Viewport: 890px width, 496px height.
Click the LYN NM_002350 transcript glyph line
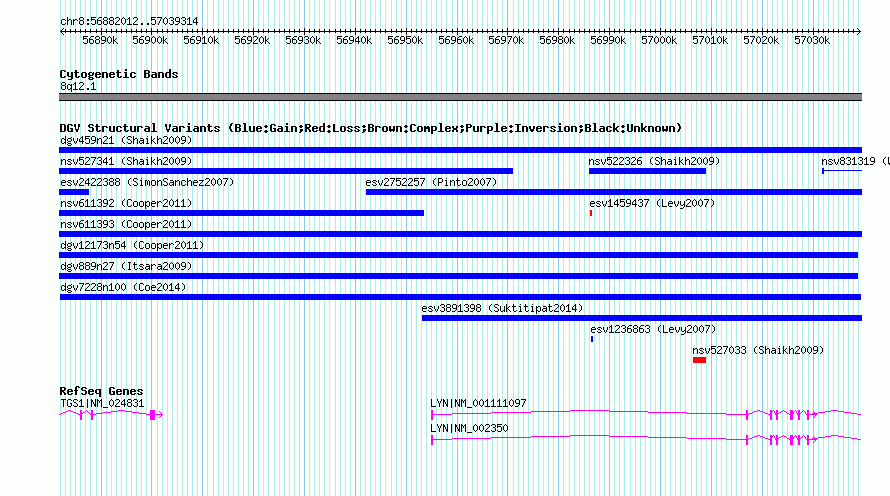pyautogui.click(x=646, y=439)
